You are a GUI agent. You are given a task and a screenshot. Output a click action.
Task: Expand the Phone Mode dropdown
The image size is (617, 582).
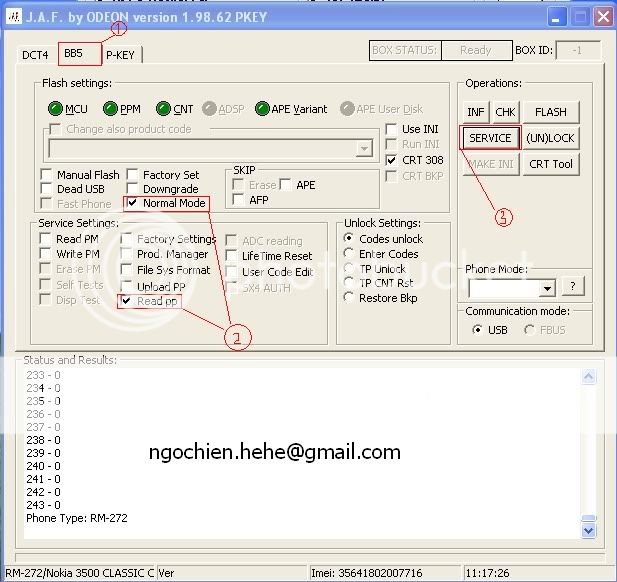point(547,288)
